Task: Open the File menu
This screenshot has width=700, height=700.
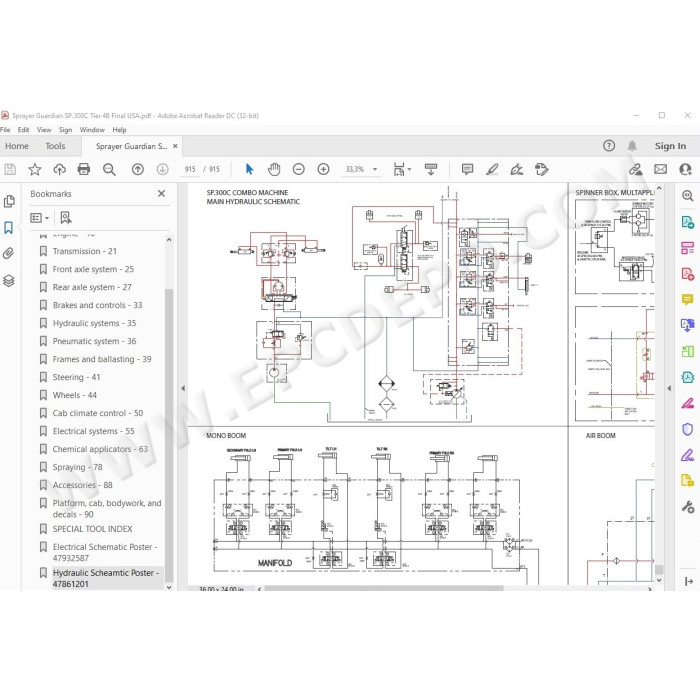Action: (5, 130)
